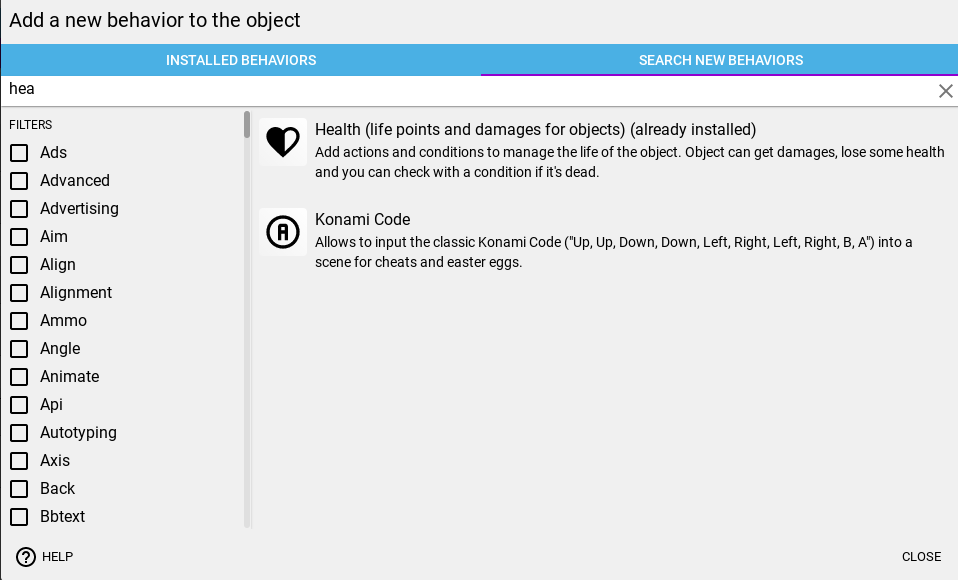Toggle the Aim filter checkbox
The image size is (958, 580).
click(19, 237)
